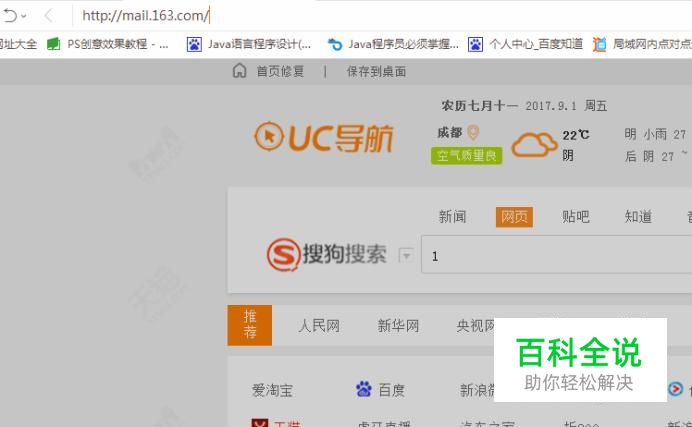Image resolution: width=692 pixels, height=427 pixels.
Task: Select the 新闻 search tab
Action: 452,217
